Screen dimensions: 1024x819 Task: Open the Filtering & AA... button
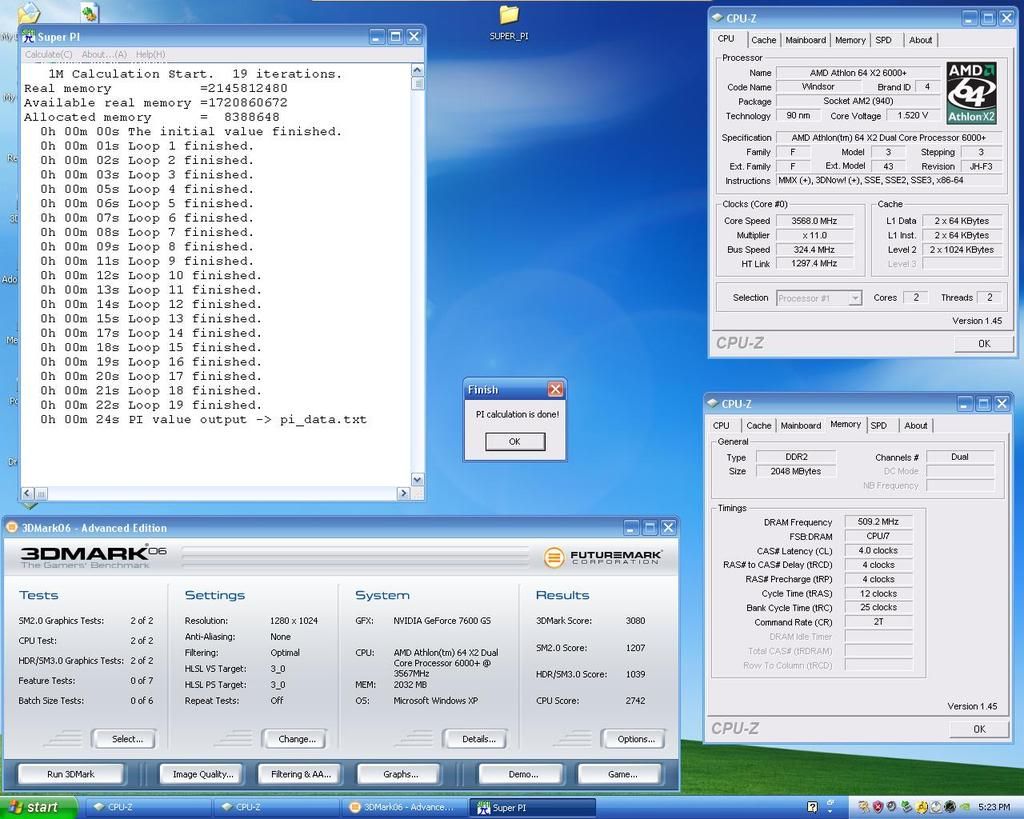tap(300, 774)
